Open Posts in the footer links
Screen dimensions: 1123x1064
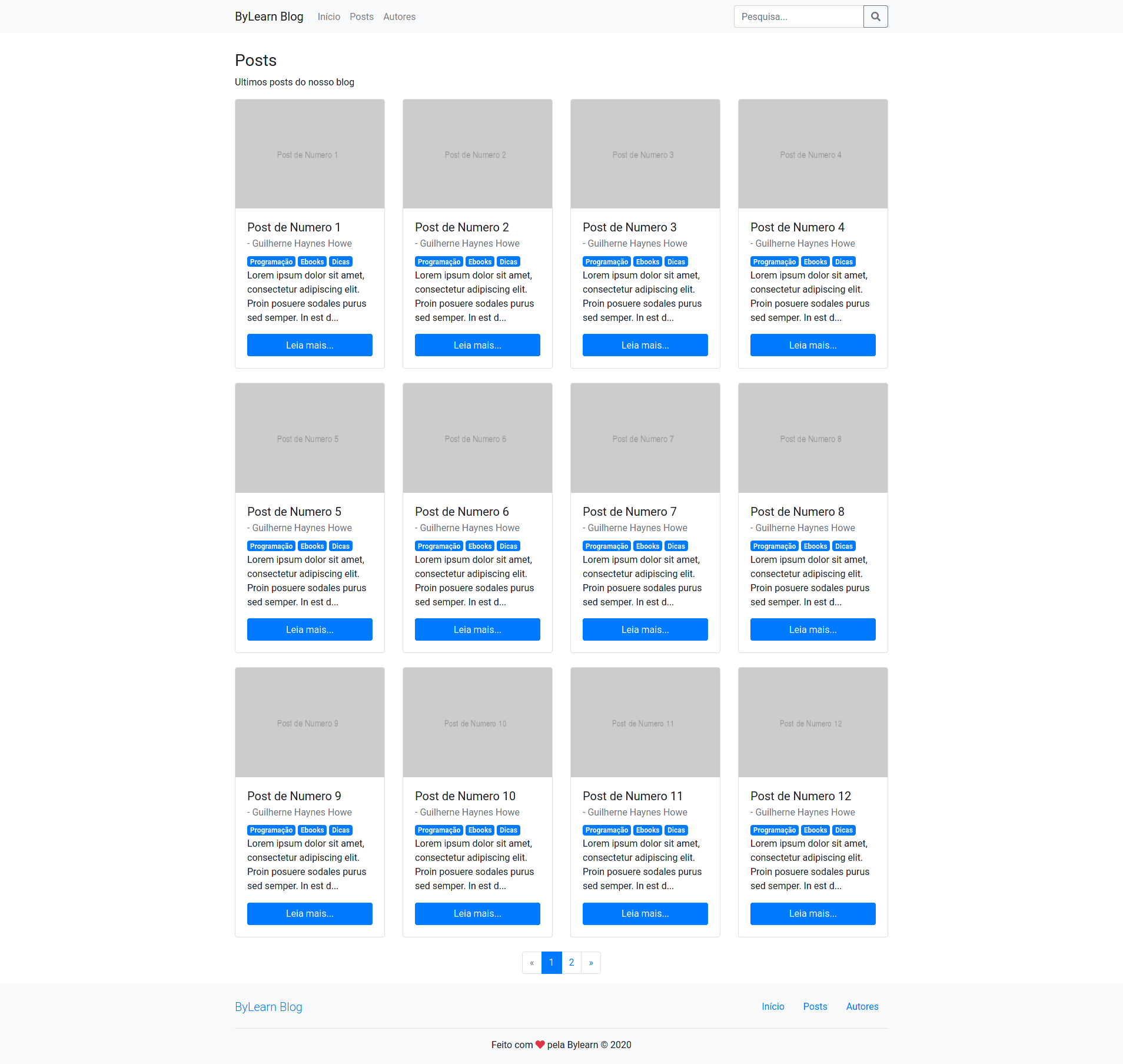click(815, 1006)
